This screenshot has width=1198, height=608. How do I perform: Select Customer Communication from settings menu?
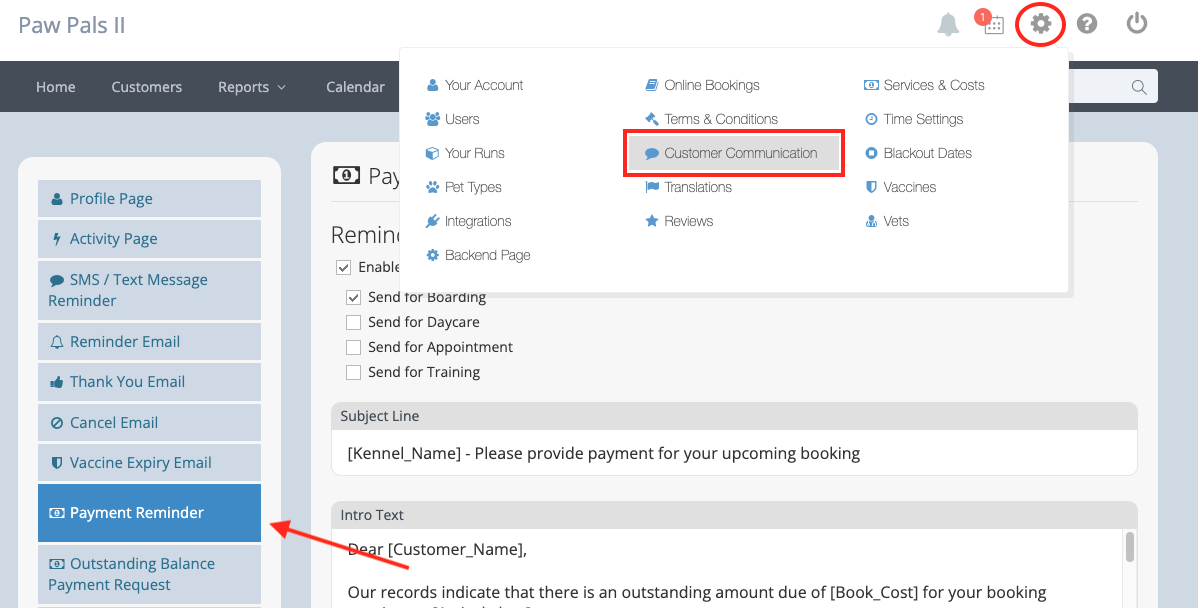(x=733, y=154)
